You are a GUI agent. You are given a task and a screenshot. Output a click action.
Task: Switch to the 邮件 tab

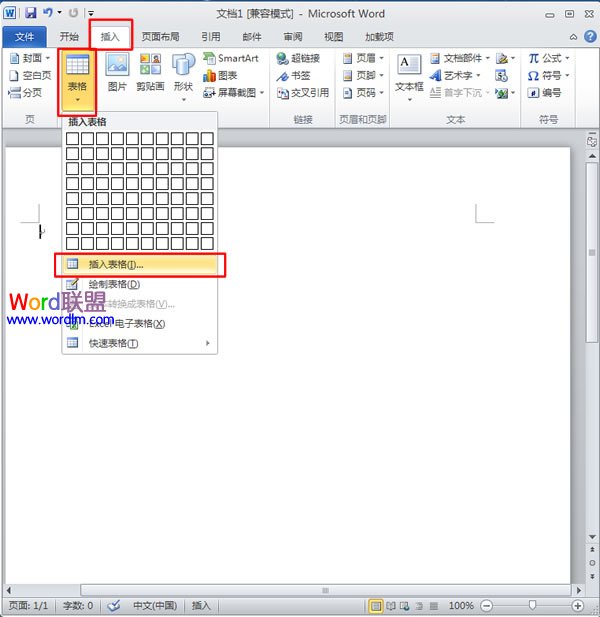(252, 37)
